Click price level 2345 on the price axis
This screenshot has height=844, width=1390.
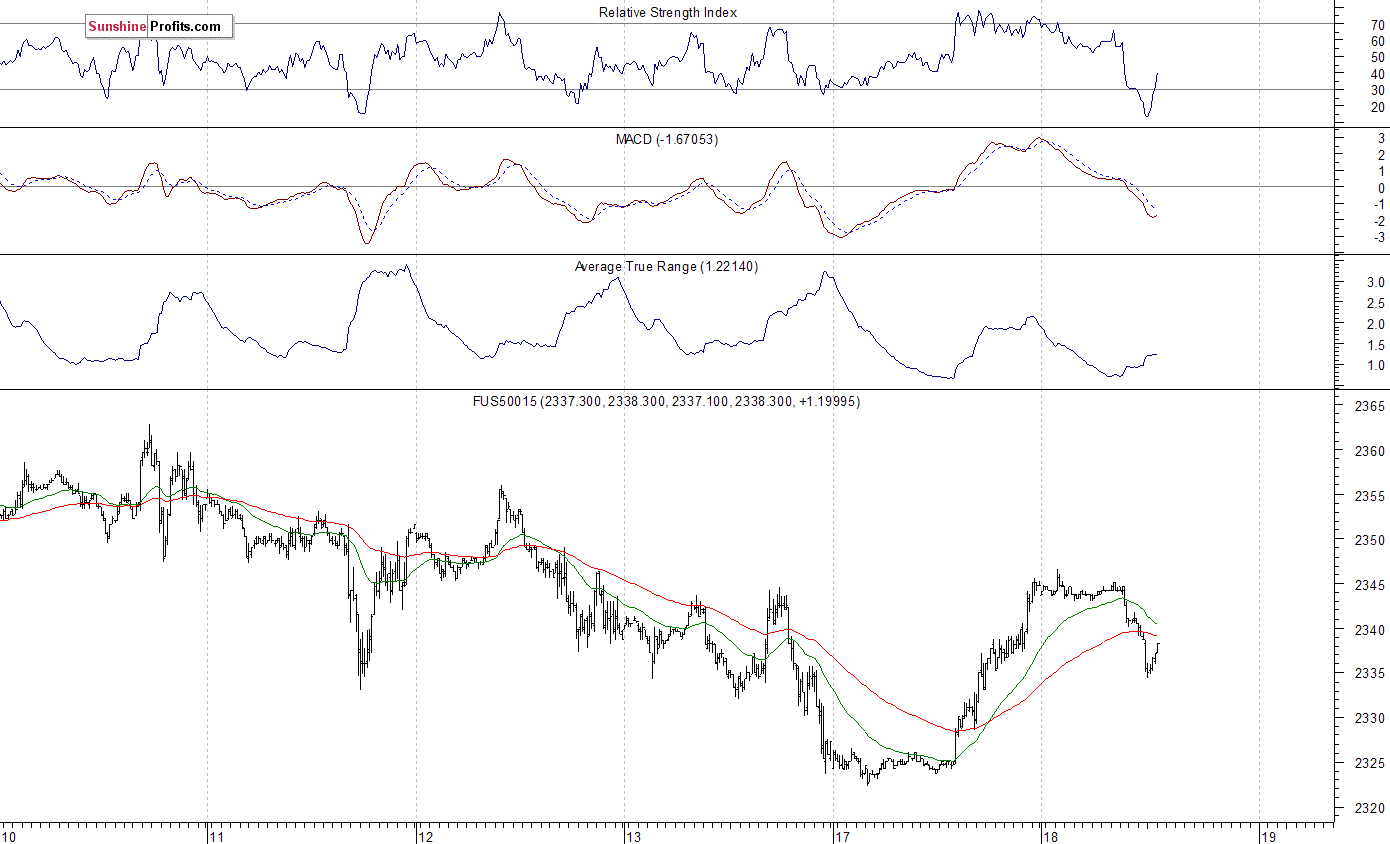1369,585
